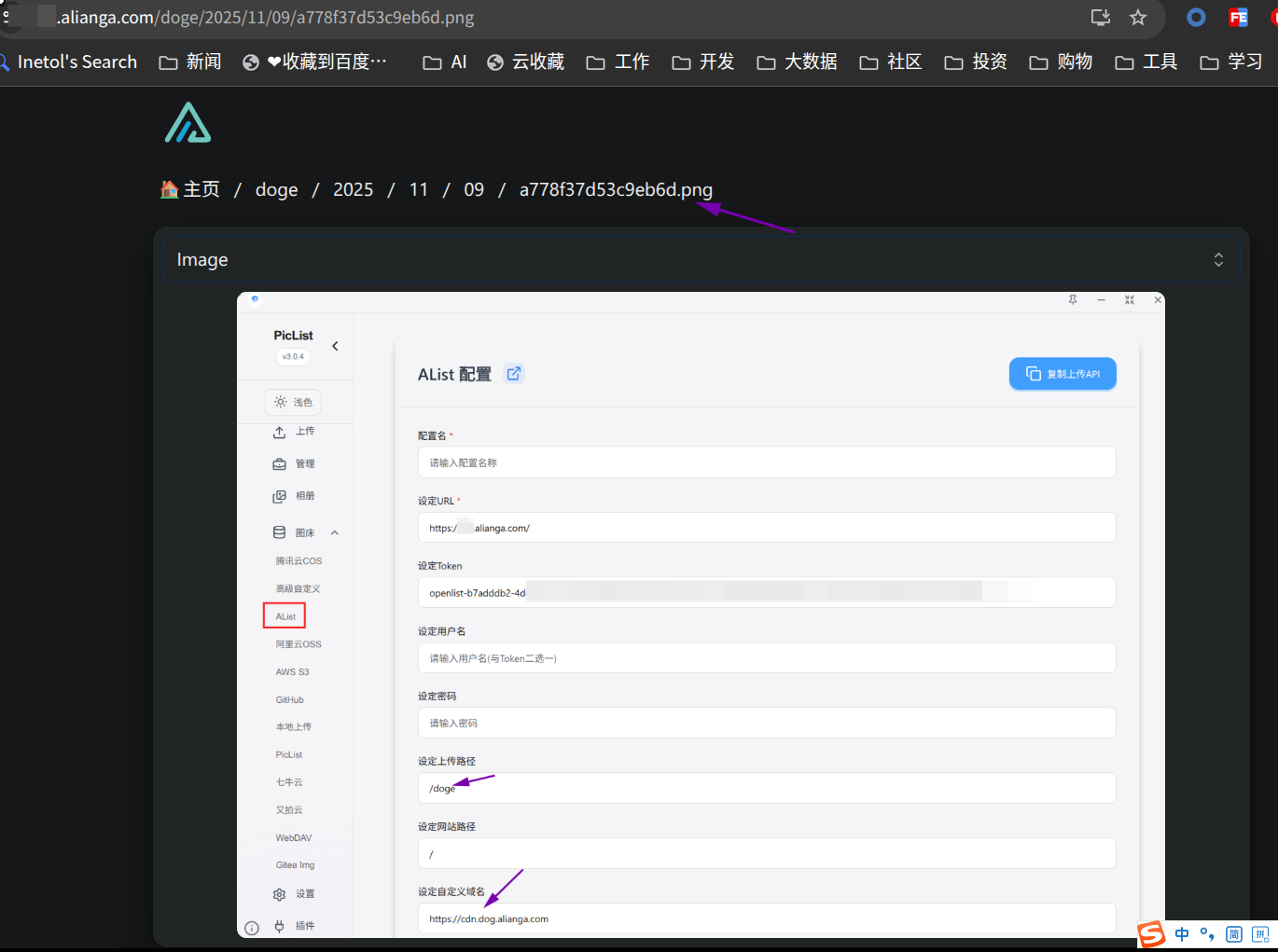
Task: Open the 工具 bookmarks folder
Action: (1146, 62)
